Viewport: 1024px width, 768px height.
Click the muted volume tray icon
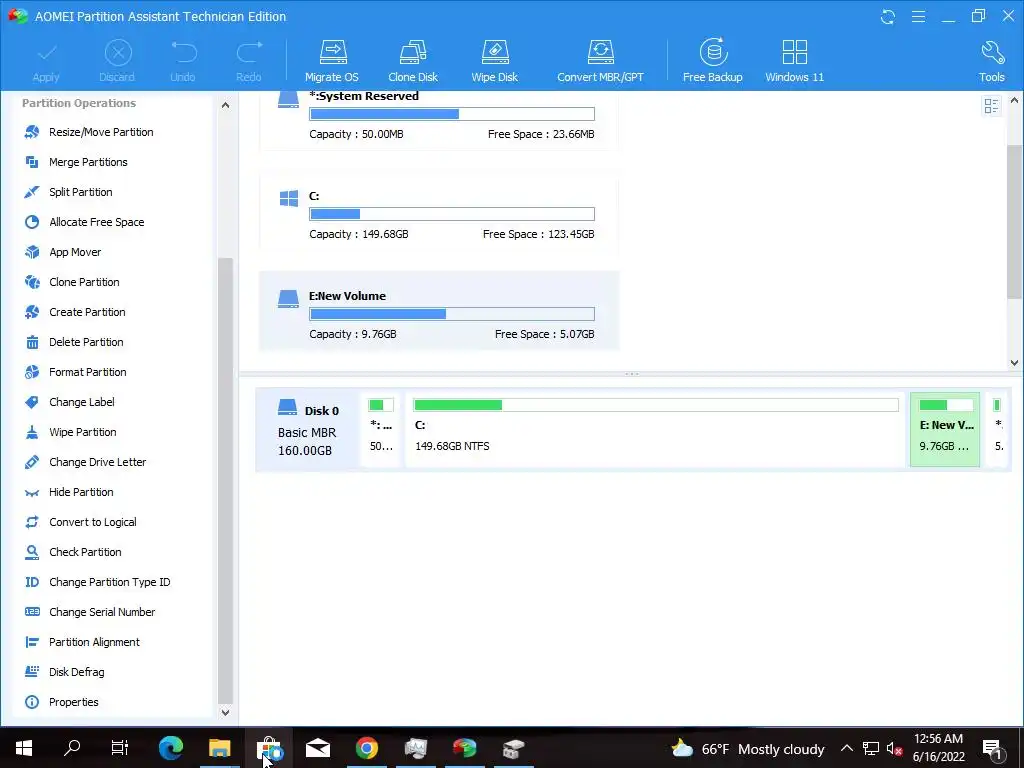894,748
